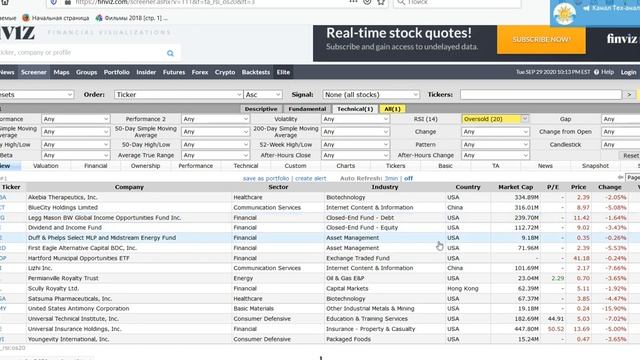Select the All(1) filter tab

tap(393, 109)
